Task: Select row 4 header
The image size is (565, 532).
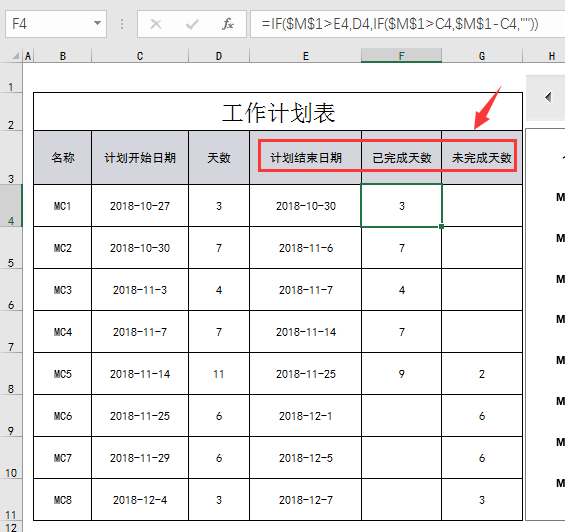Action: point(11,205)
